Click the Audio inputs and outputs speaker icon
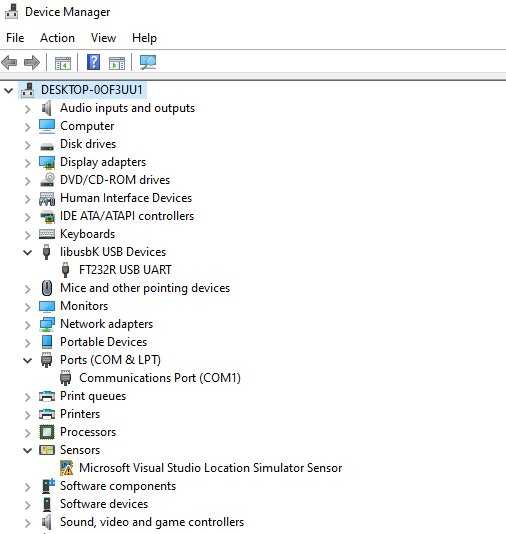506x534 pixels. (47, 108)
